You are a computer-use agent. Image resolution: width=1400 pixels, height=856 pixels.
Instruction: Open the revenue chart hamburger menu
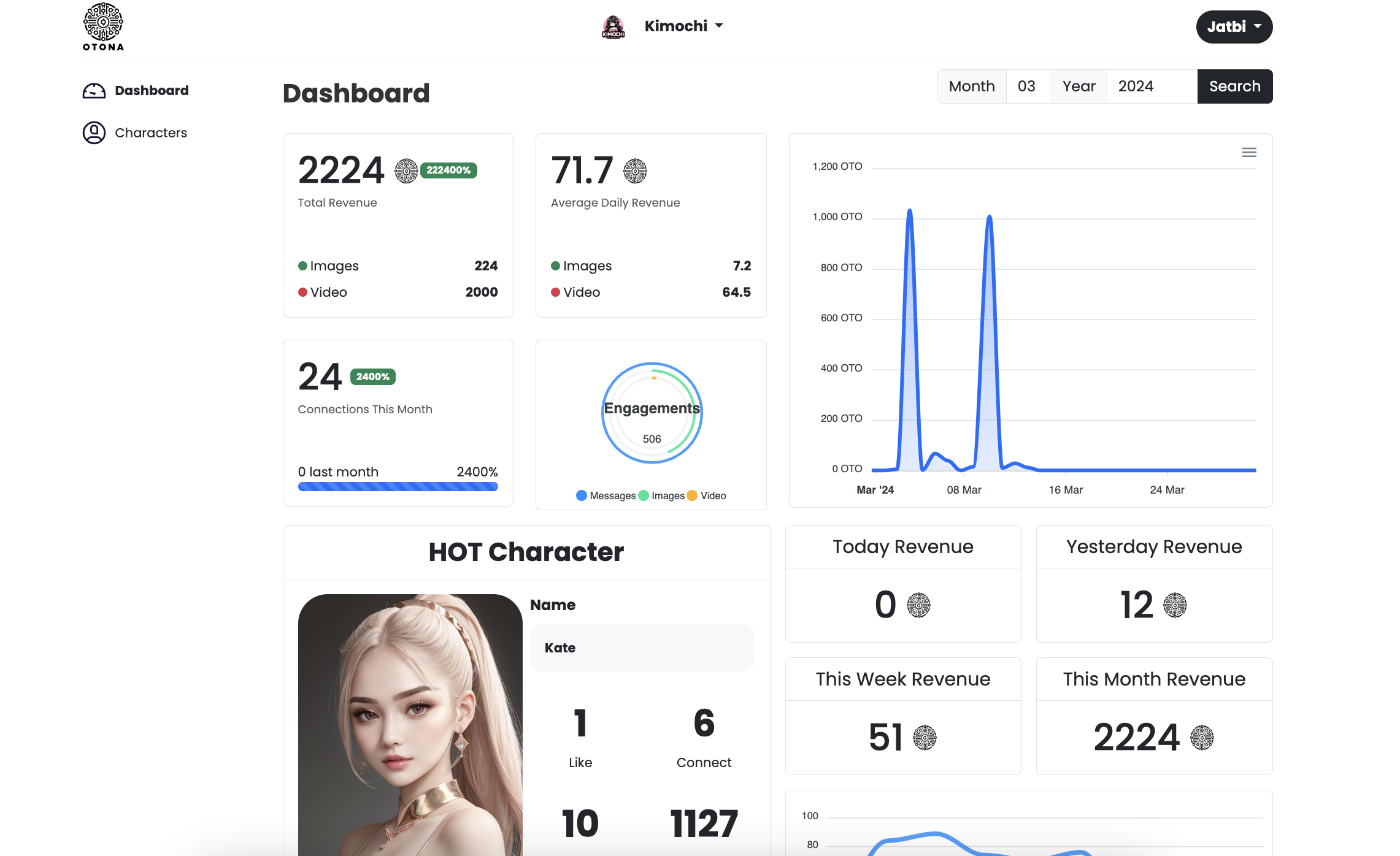click(x=1248, y=152)
